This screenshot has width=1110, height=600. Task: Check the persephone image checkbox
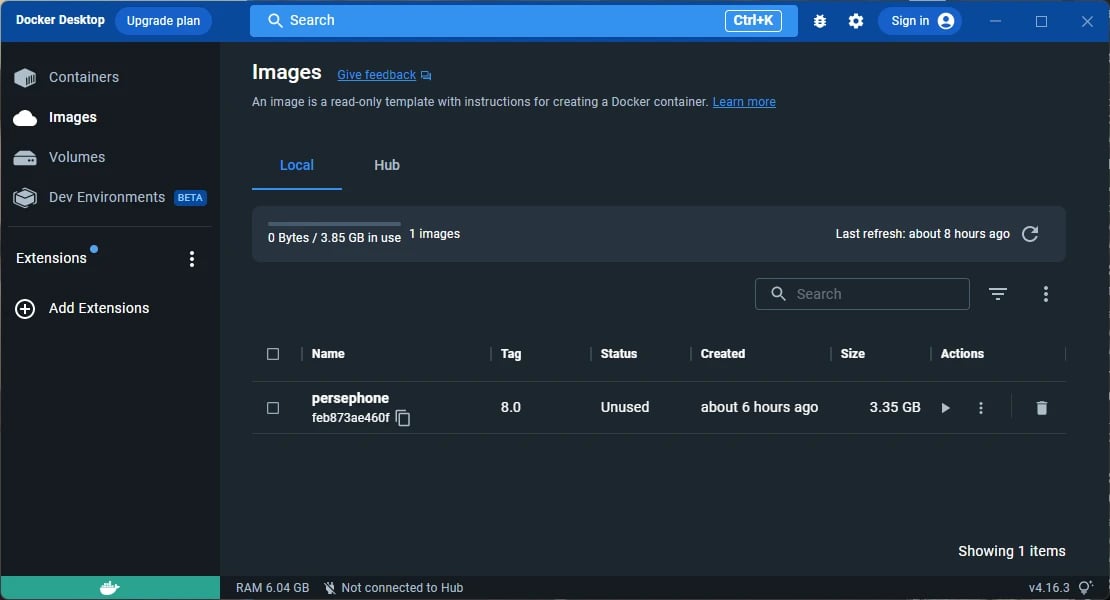click(x=273, y=408)
